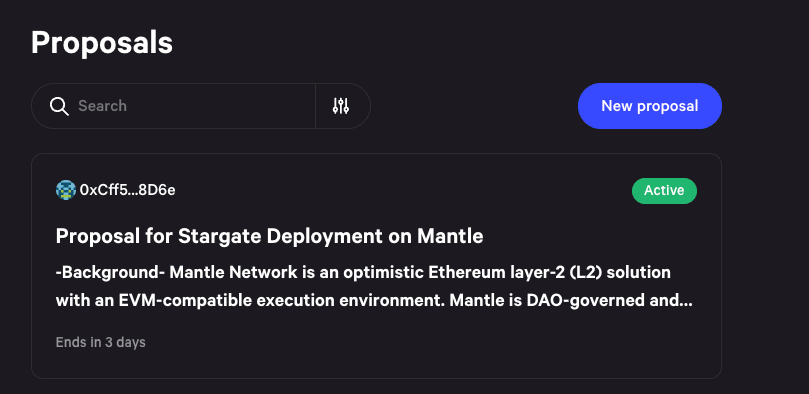Open Proposal for Stargate Deployment on Mantle

pos(269,236)
